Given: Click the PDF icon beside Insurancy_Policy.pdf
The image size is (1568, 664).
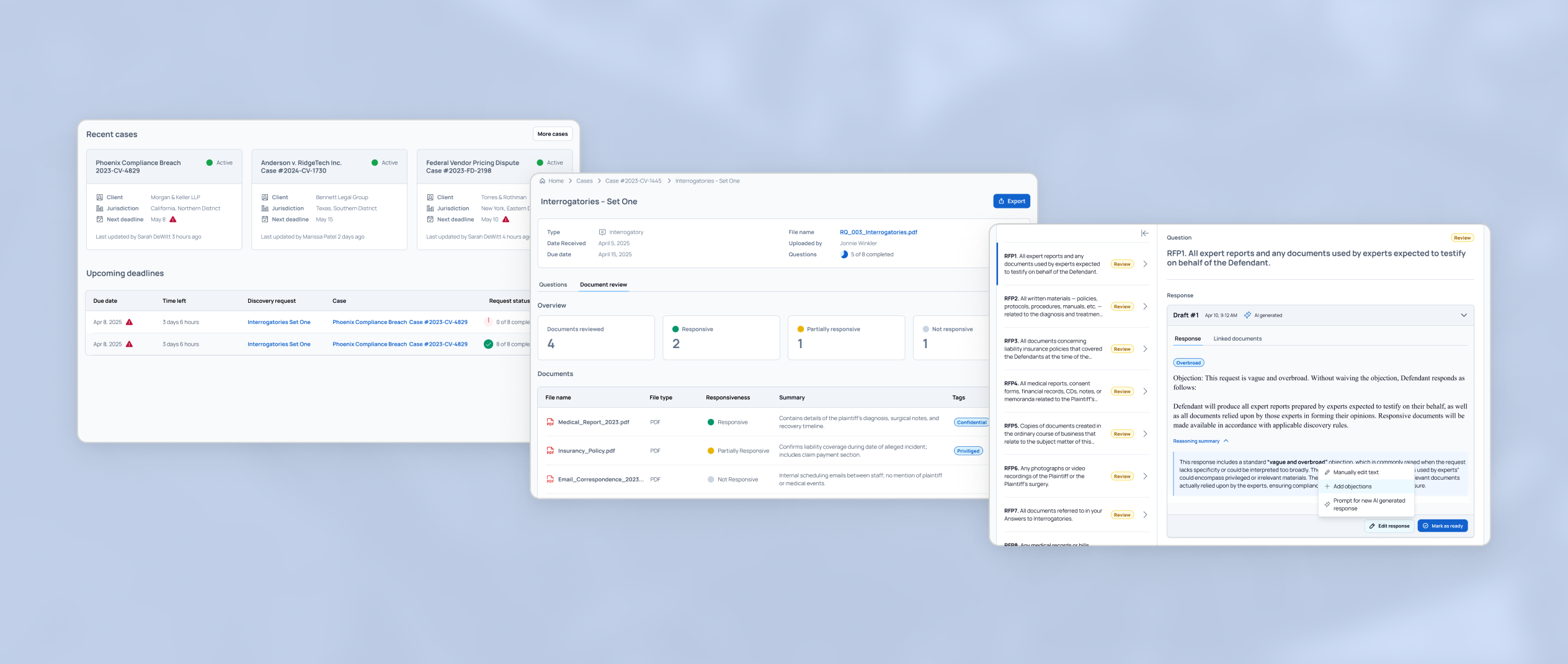Looking at the screenshot, I should click(x=550, y=451).
